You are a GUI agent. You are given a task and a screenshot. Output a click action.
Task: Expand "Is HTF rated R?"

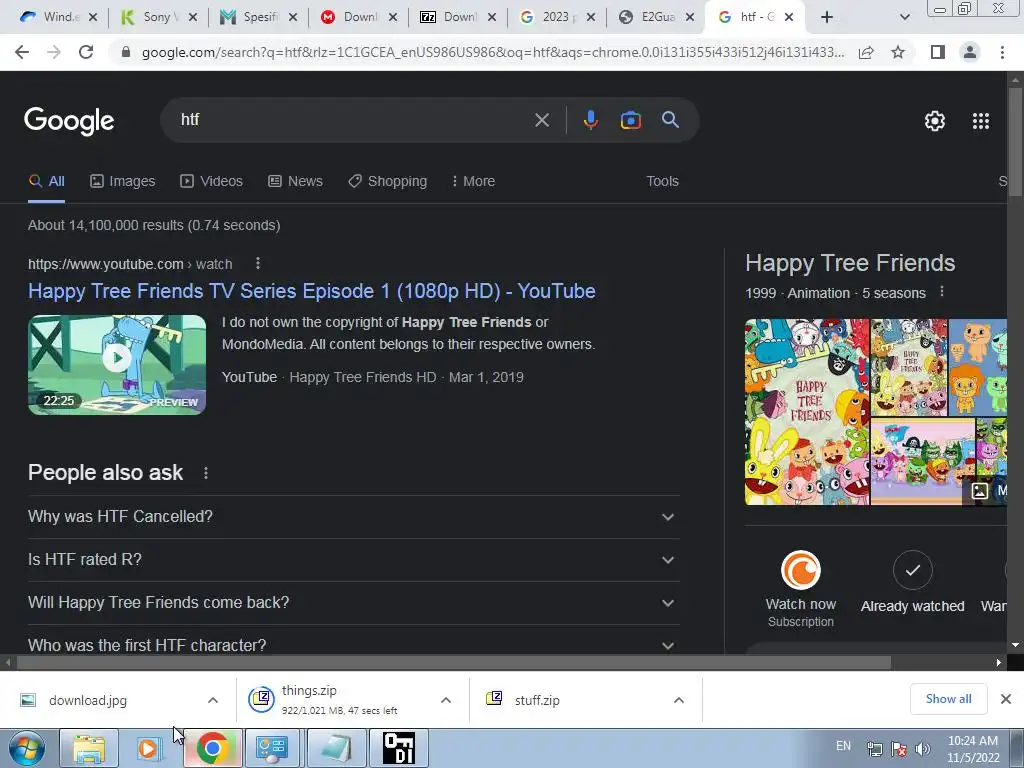pyautogui.click(x=353, y=560)
